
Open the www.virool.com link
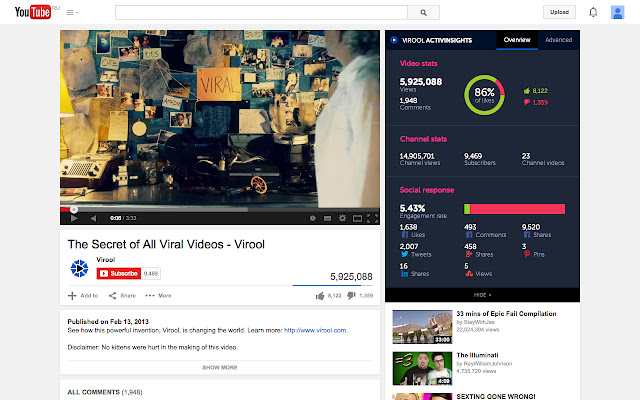tap(315, 330)
